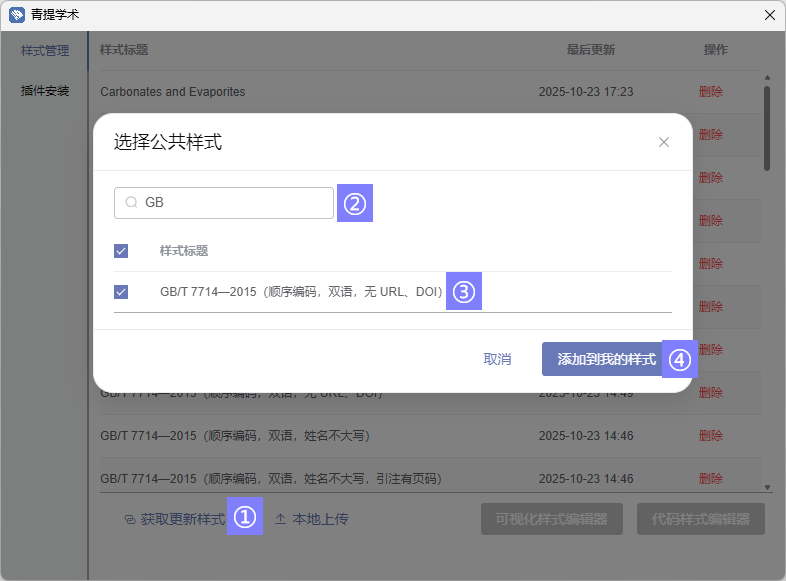Click 取消 to dismiss the dialog
786x581 pixels.
pyautogui.click(x=497, y=360)
